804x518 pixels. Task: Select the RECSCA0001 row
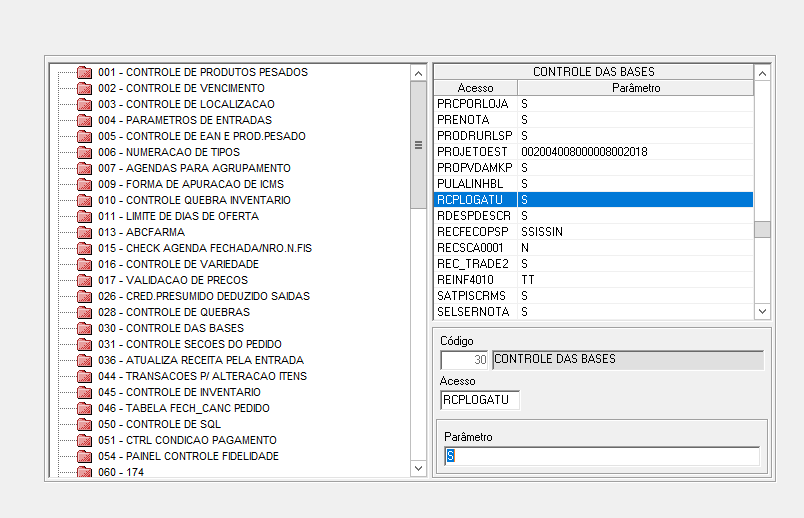click(594, 248)
